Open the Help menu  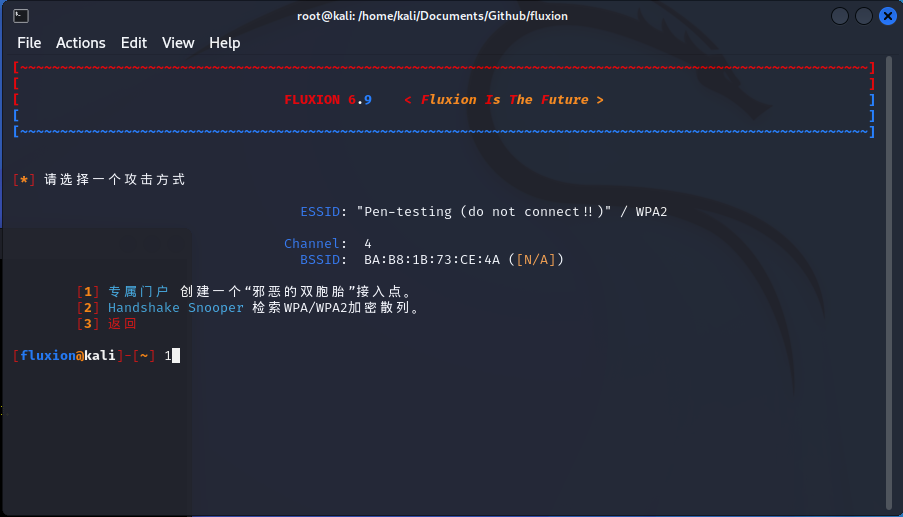pos(225,43)
